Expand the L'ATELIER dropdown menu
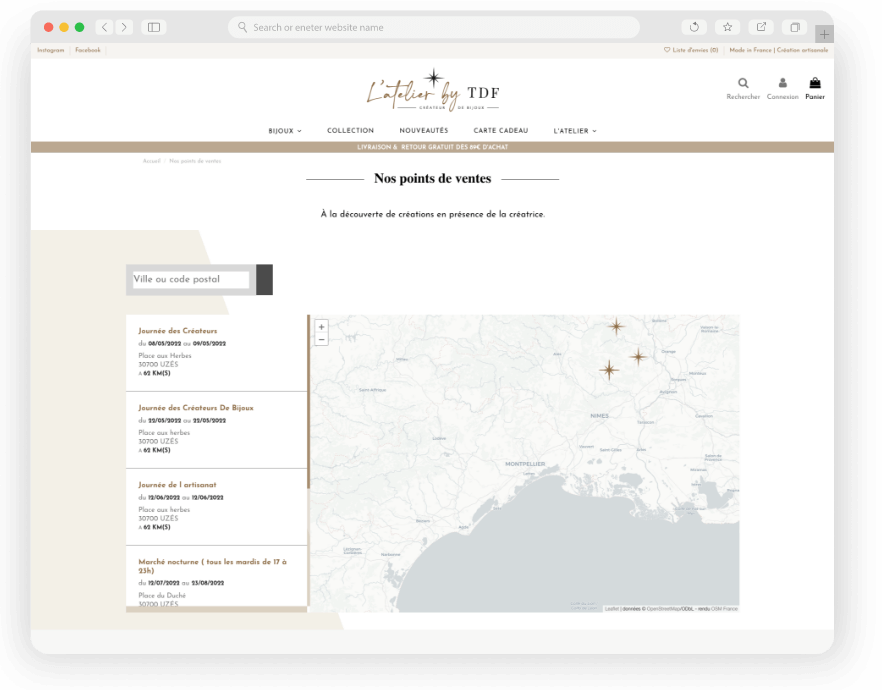The height and width of the screenshot is (690, 882). [574, 131]
